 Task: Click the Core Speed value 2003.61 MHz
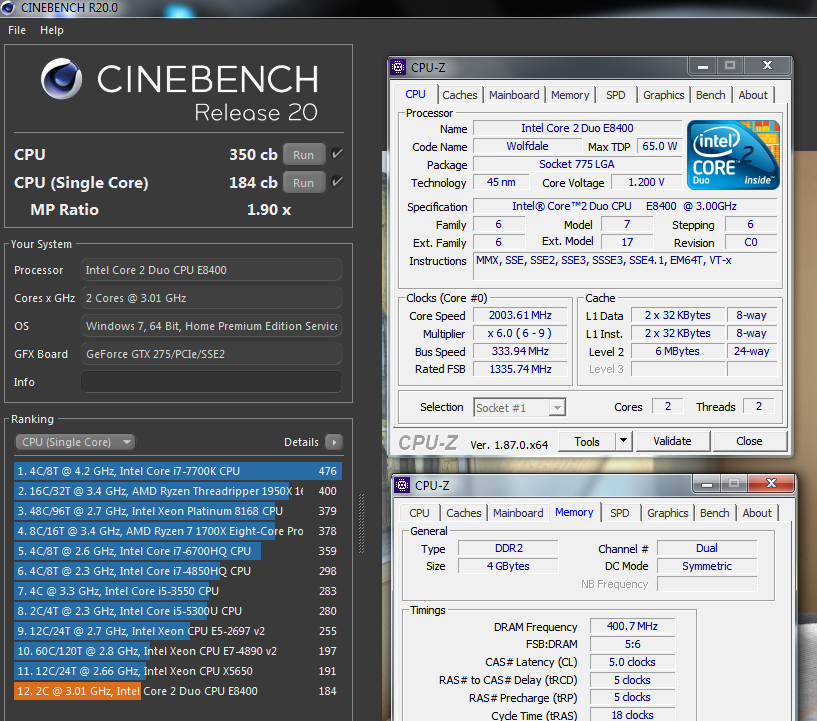520,315
